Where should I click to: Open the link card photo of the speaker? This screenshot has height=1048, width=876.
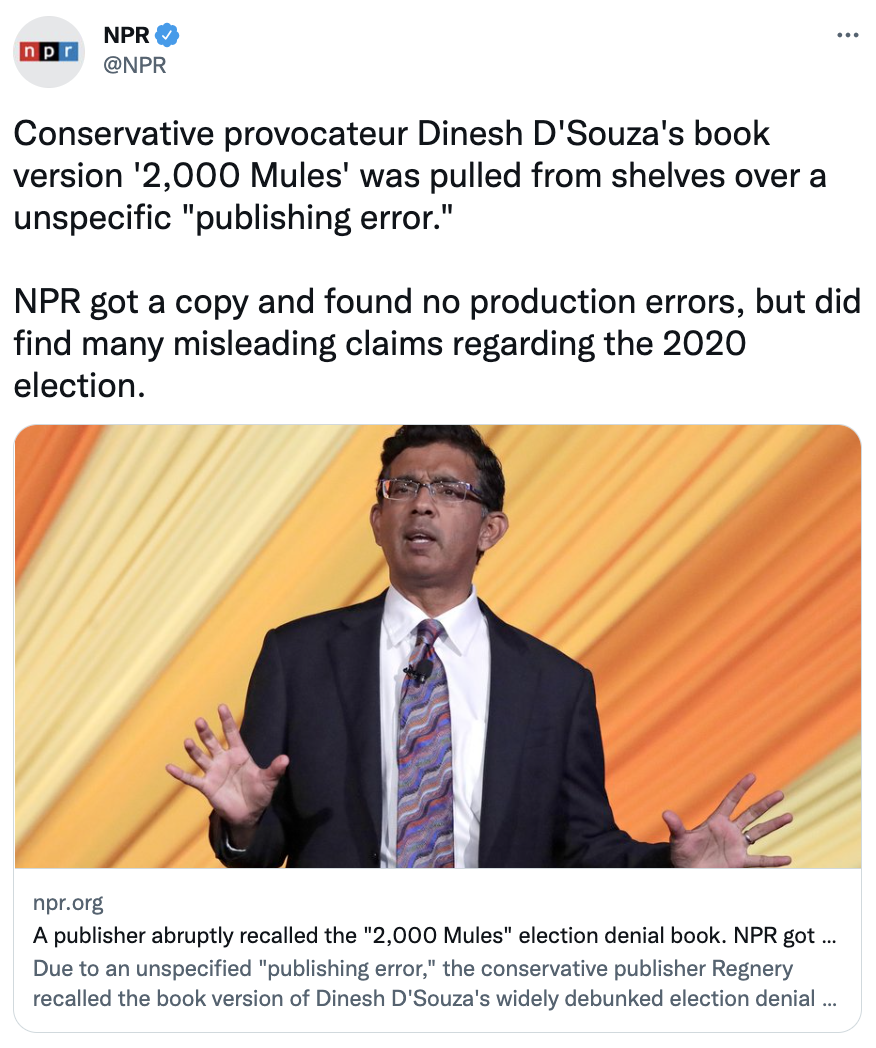coord(438,646)
